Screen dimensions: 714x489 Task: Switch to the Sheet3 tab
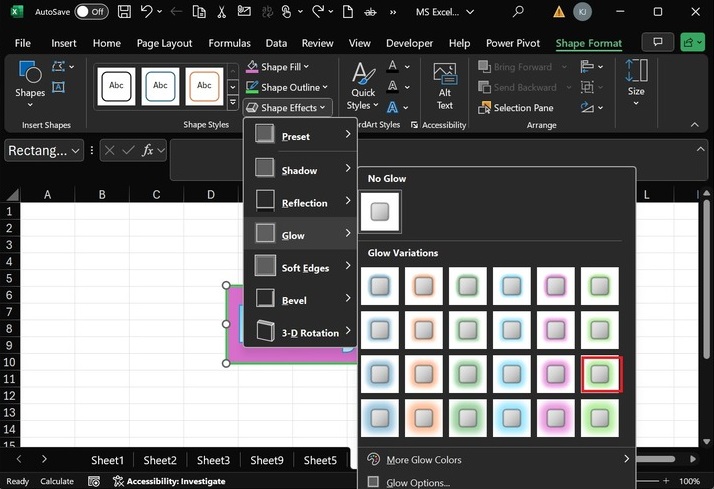213,460
